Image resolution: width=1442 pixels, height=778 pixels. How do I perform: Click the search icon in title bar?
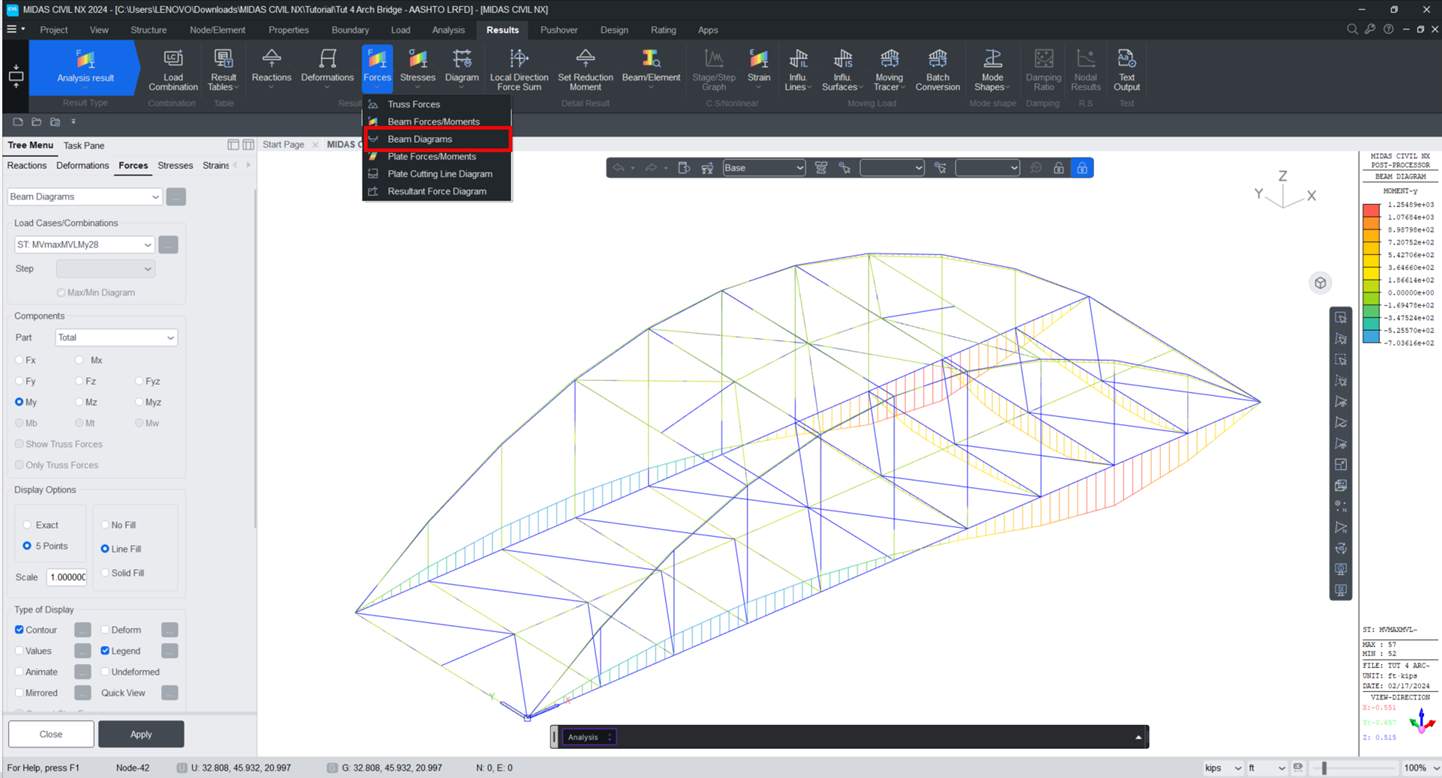(x=1352, y=30)
